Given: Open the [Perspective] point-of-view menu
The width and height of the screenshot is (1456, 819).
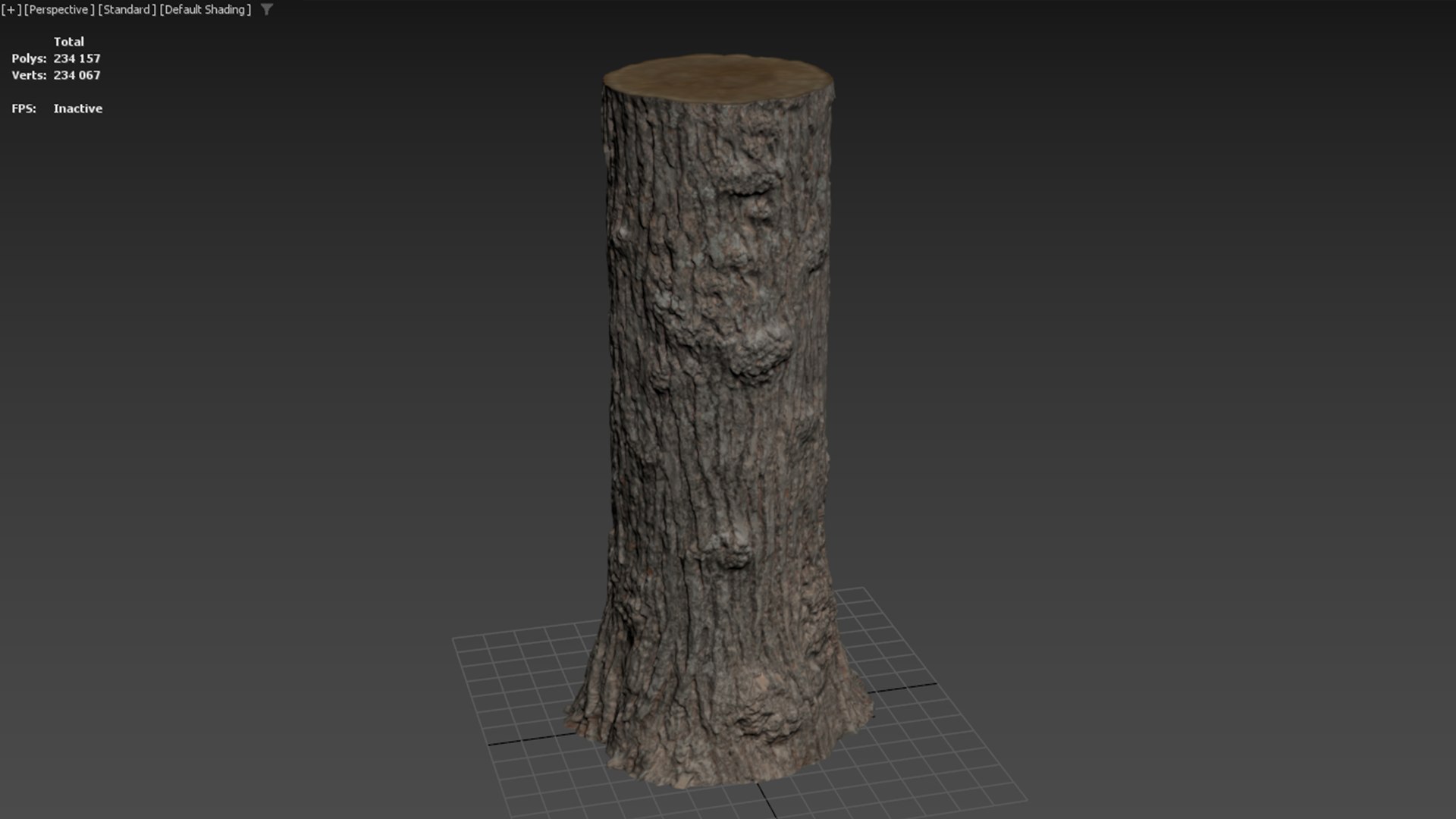Looking at the screenshot, I should point(59,10).
